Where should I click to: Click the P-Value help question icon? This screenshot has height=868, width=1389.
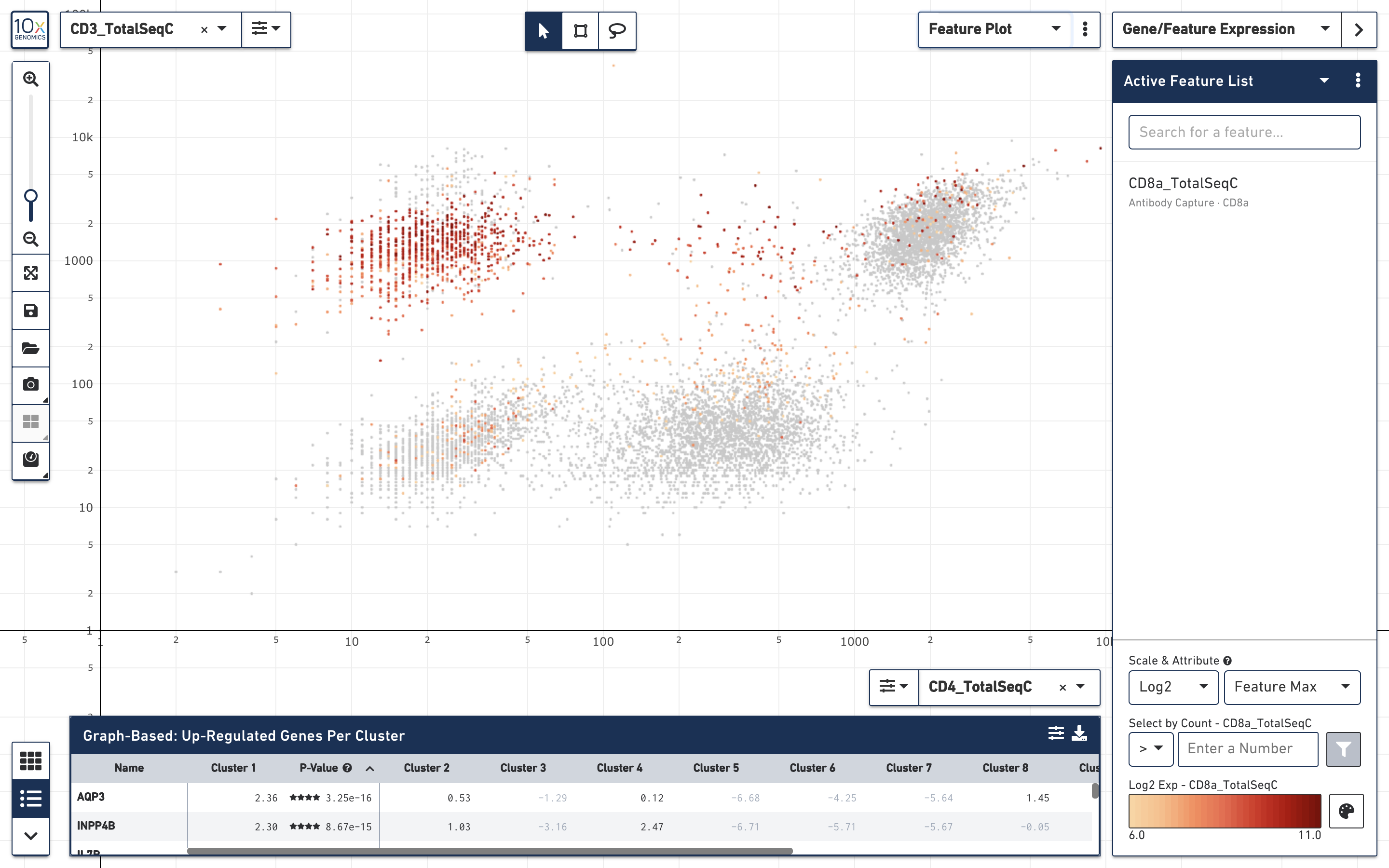pyautogui.click(x=347, y=768)
